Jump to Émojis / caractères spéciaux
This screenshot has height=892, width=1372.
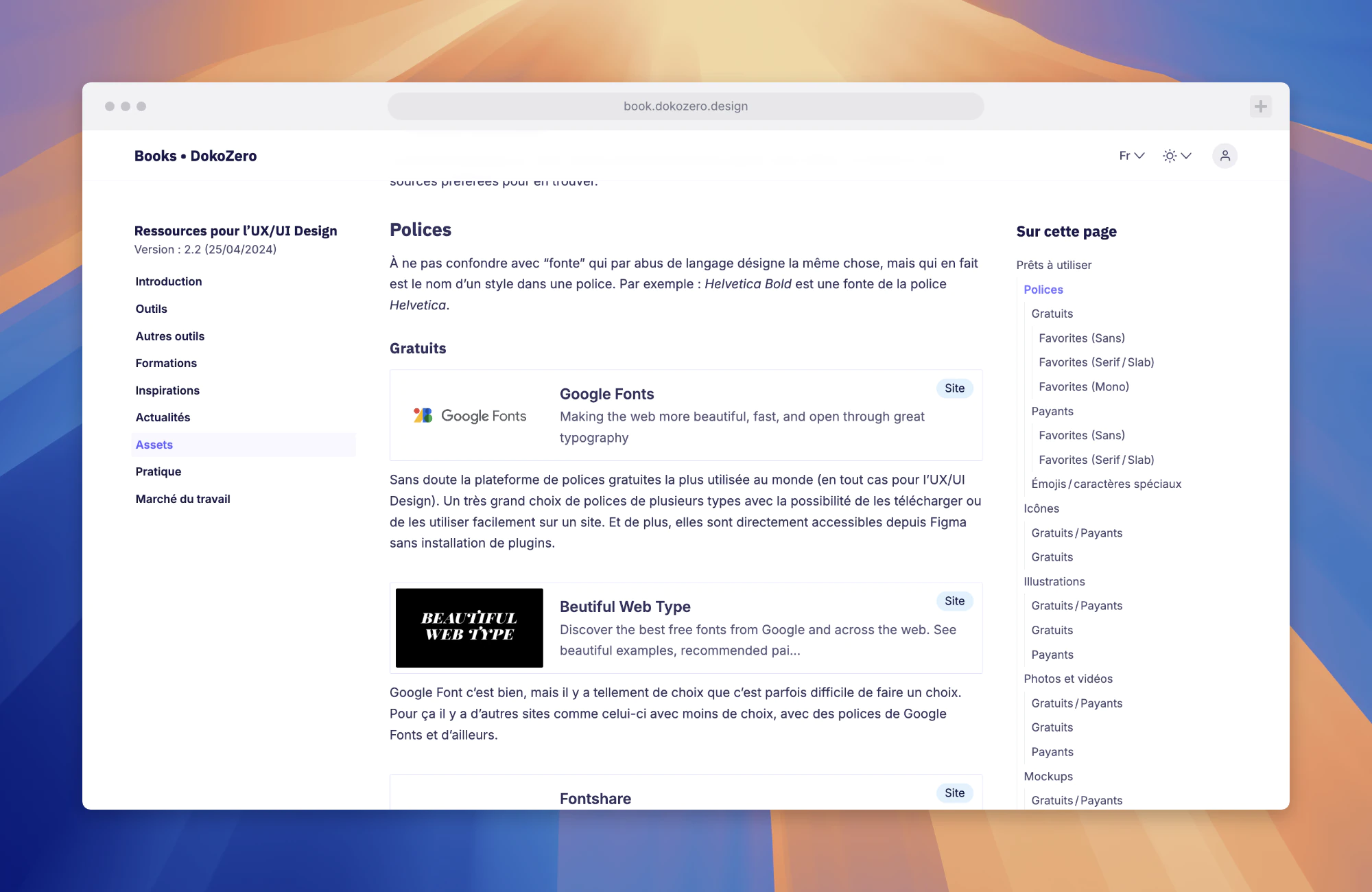[x=1107, y=484]
